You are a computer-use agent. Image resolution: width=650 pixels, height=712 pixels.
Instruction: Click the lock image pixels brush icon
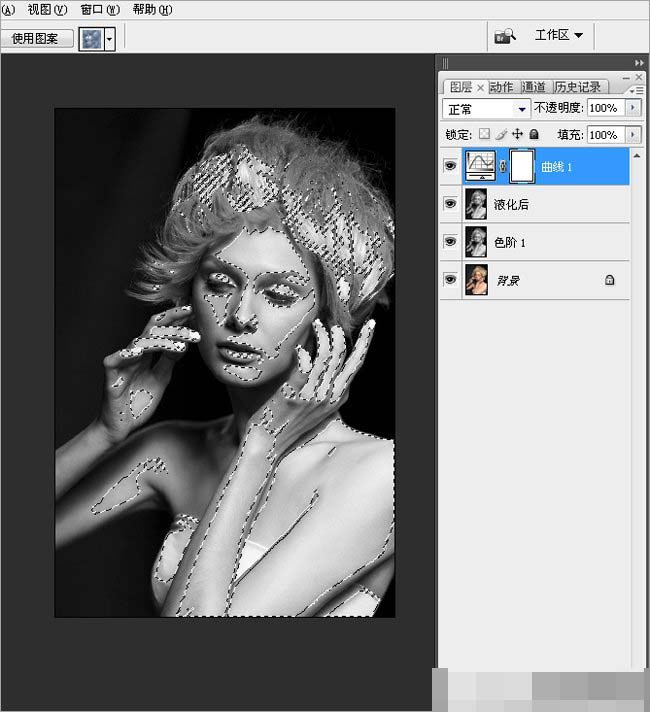tap(500, 134)
